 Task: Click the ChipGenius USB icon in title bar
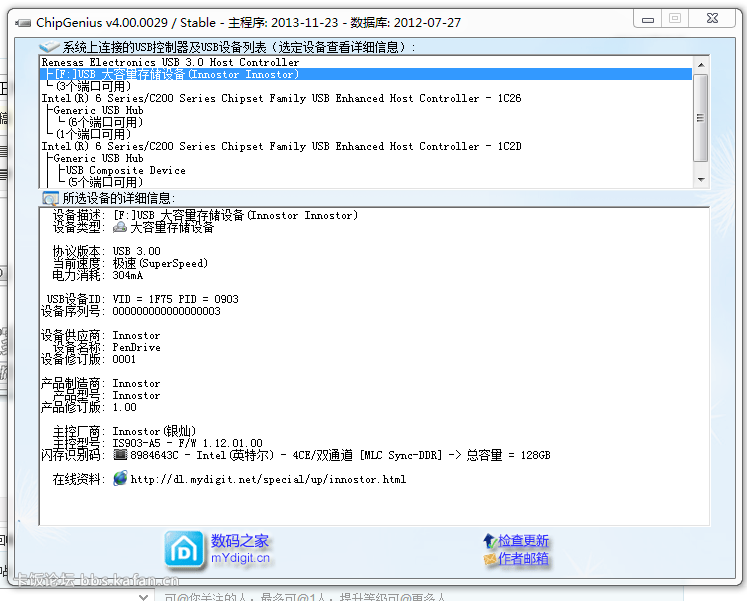click(23, 22)
